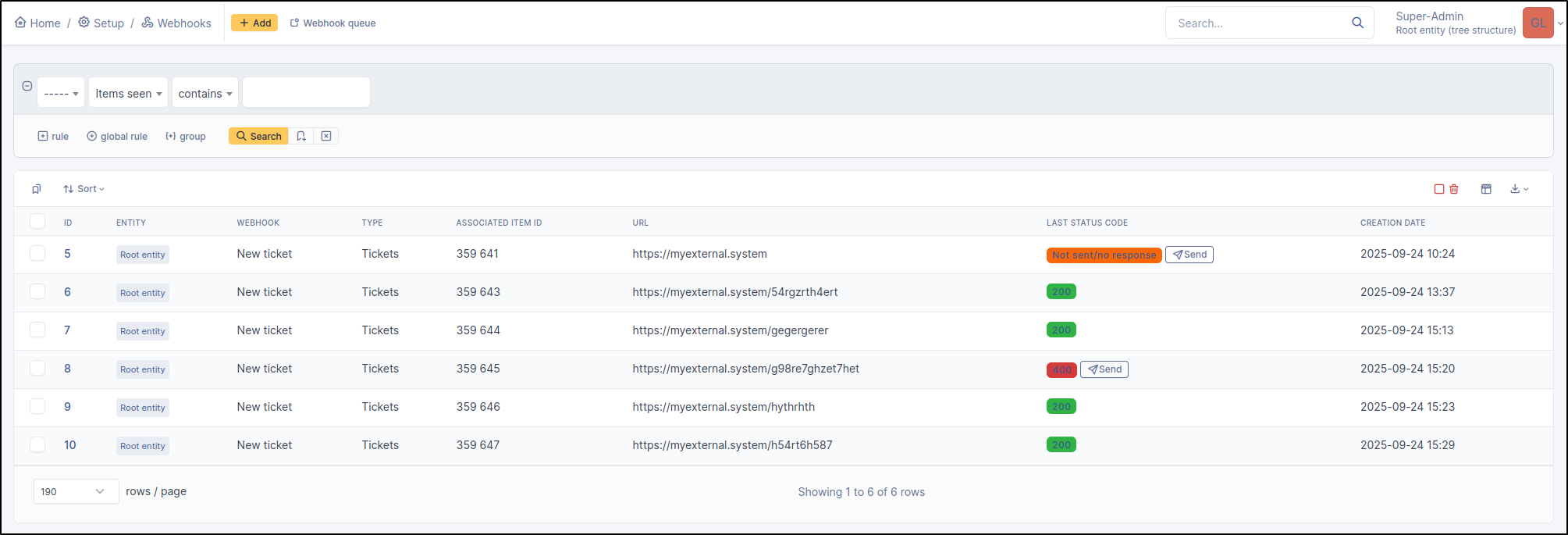
Task: Click the search criteria value field
Action: click(x=306, y=93)
